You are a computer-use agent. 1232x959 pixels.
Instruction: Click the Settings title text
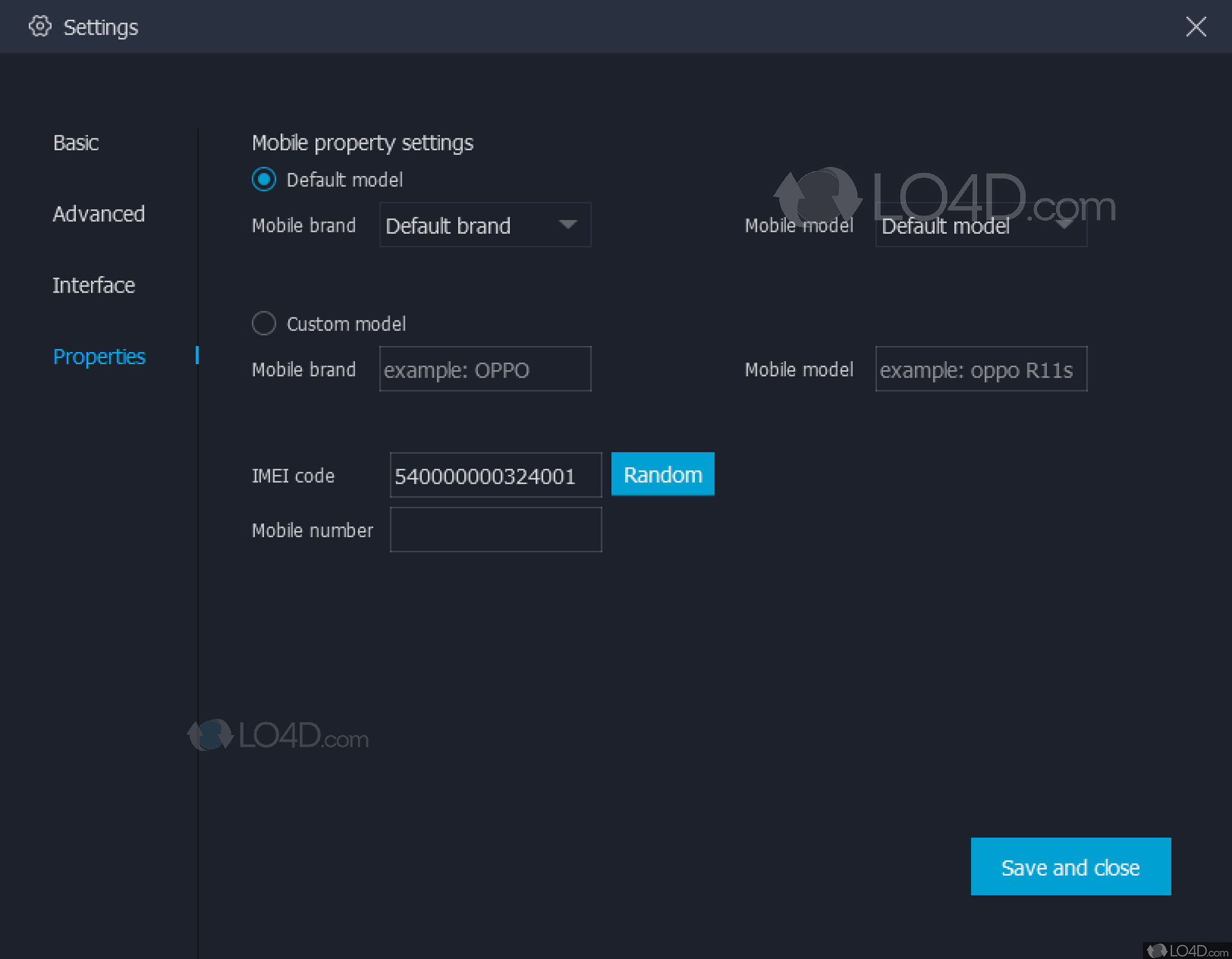click(101, 27)
